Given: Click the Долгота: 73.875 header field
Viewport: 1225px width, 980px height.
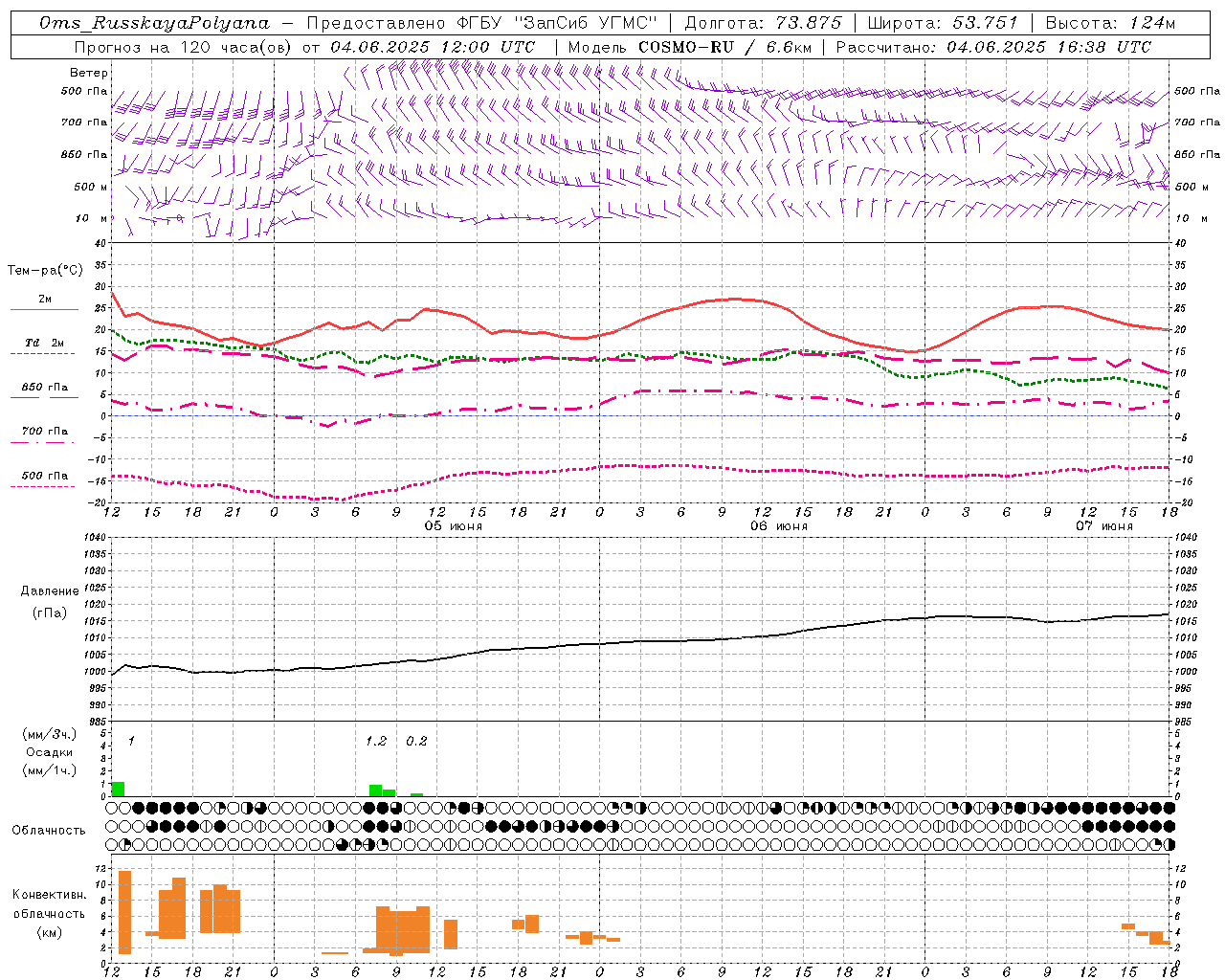Looking at the screenshot, I should click(763, 23).
